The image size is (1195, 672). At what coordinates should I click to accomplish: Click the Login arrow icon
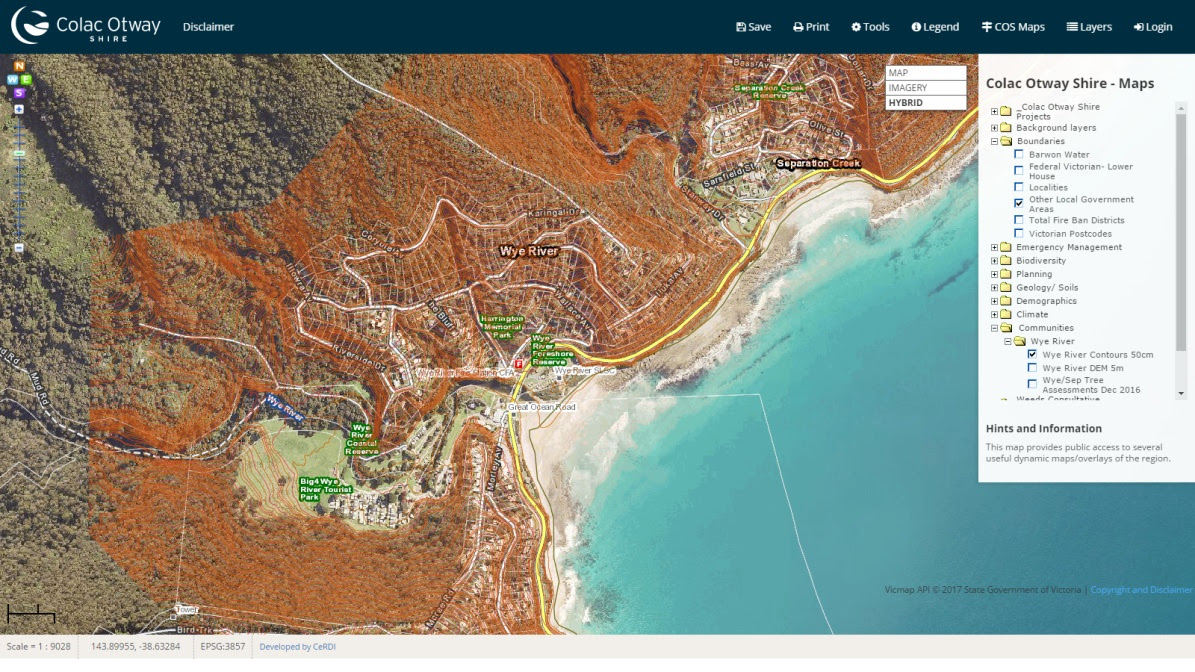(x=1139, y=27)
